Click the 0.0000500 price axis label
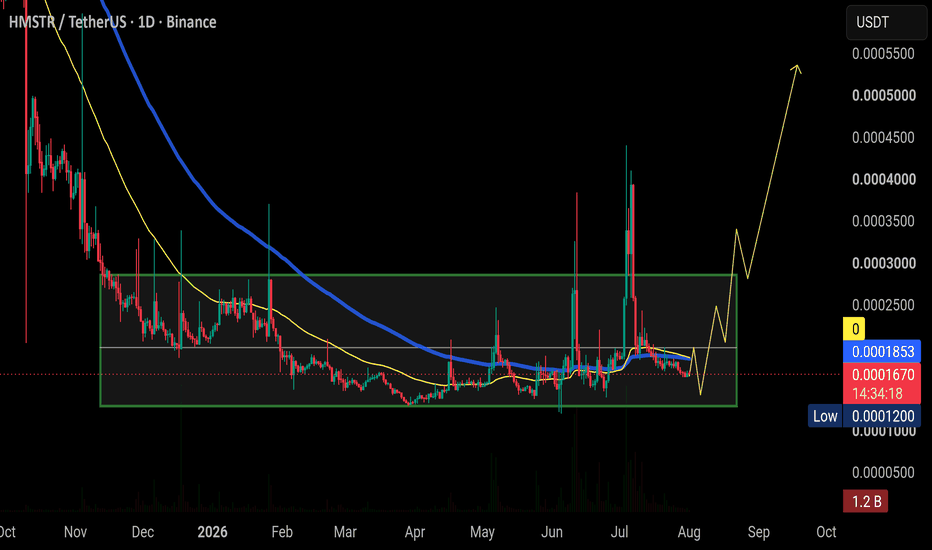This screenshot has height=550, width=932. (883, 472)
